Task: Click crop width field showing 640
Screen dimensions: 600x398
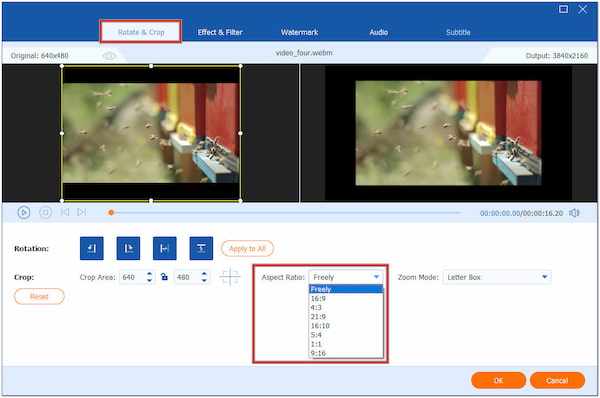Action: 132,277
